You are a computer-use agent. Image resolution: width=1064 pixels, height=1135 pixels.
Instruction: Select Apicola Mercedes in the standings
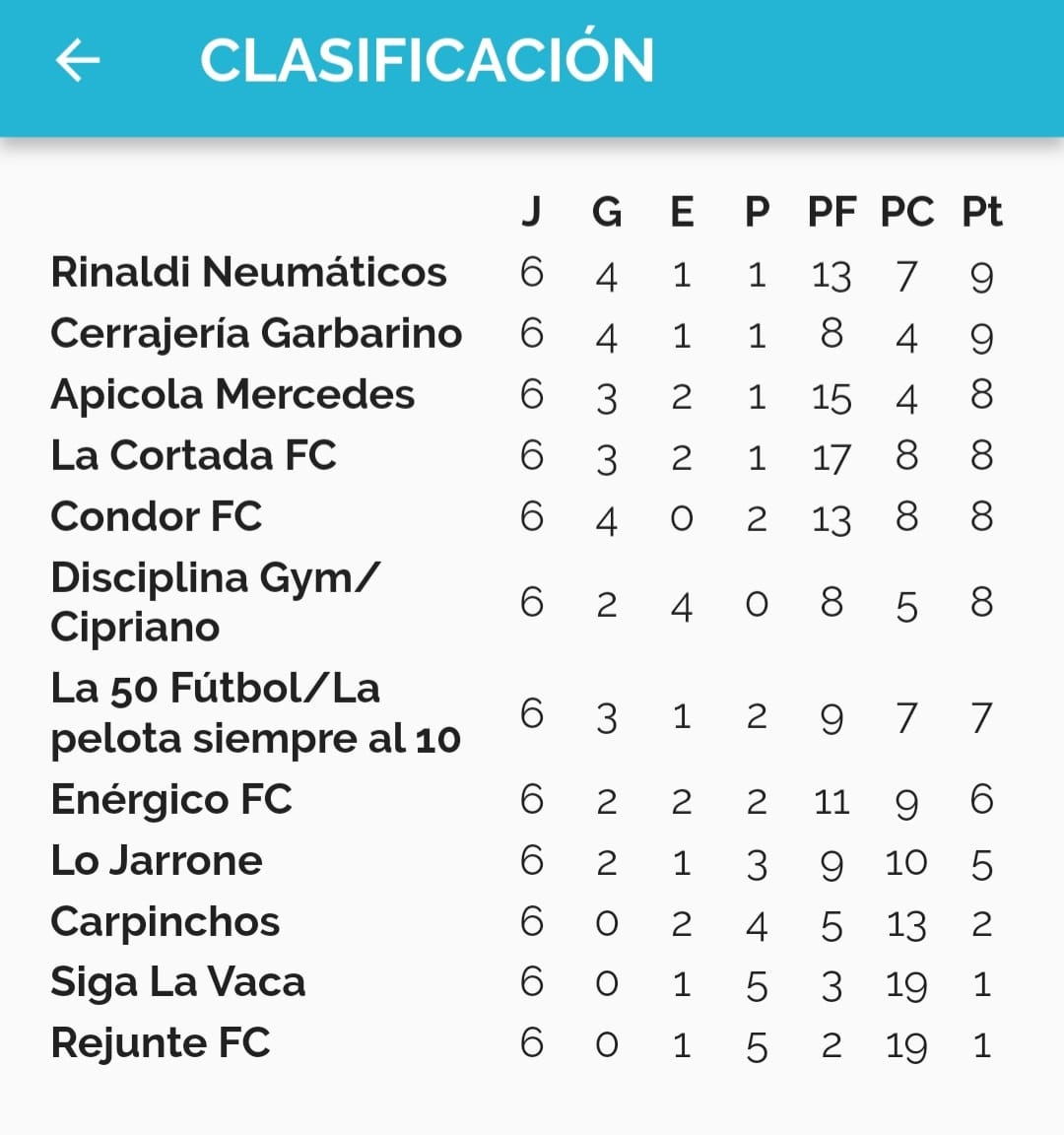point(233,395)
